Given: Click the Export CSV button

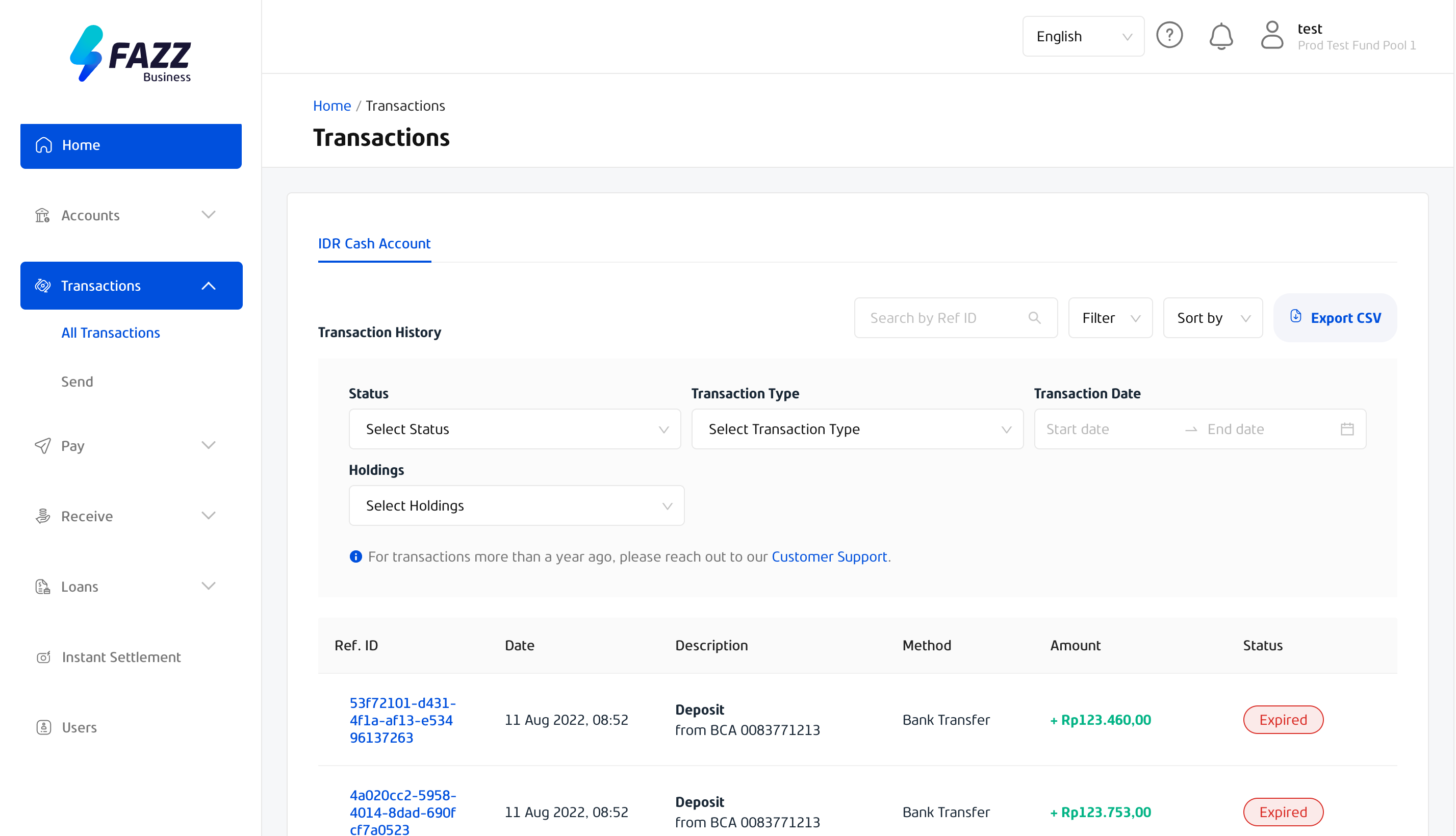Looking at the screenshot, I should pos(1335,318).
